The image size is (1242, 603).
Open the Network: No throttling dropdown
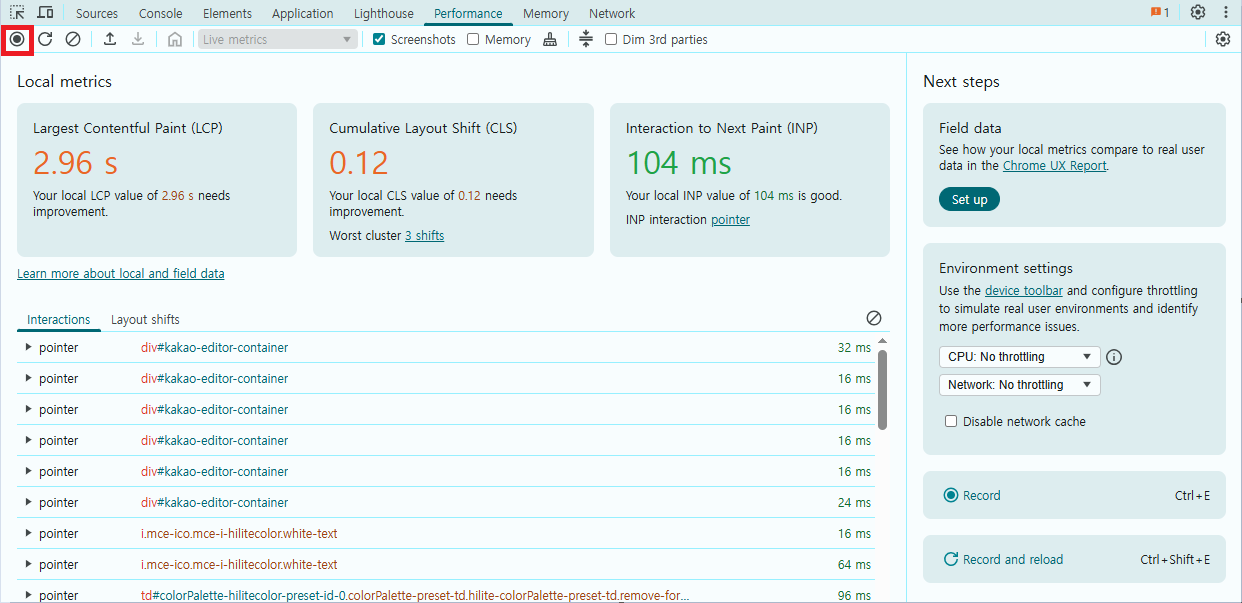pyautogui.click(x=1019, y=385)
